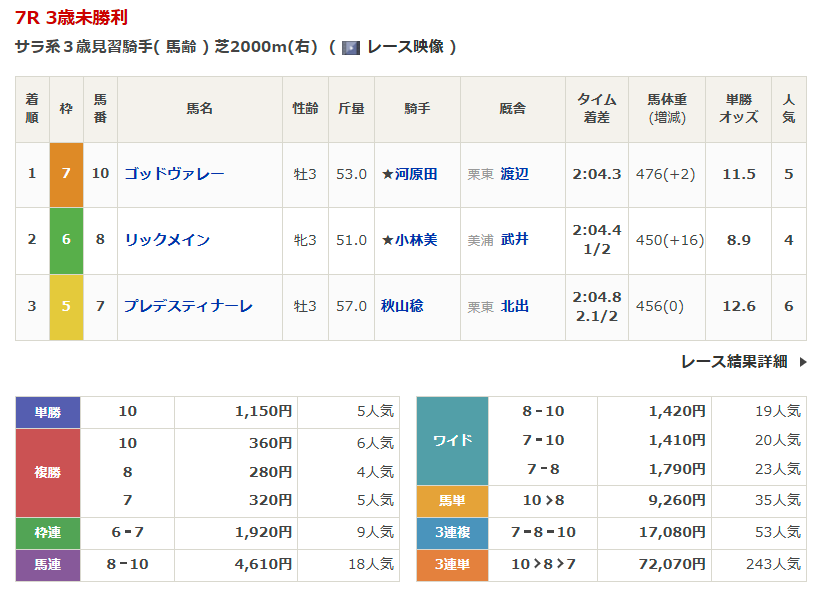824x591 pixels.
Task: Click the green frame 6 cell
Action: 66,240
